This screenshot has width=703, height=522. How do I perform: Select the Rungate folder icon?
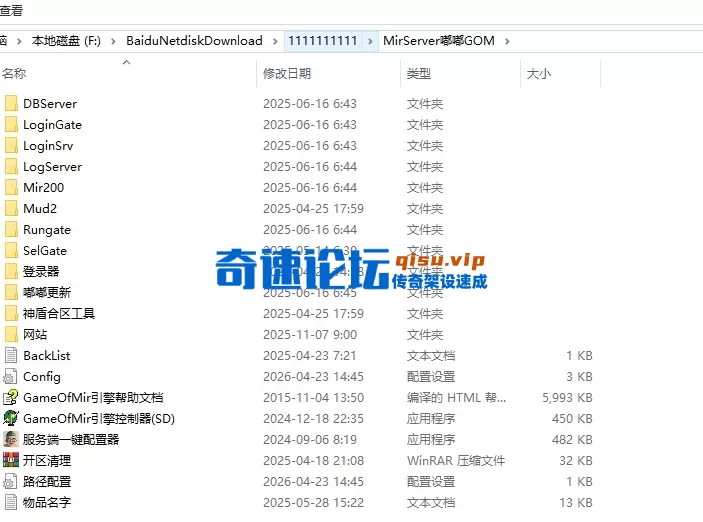11,230
